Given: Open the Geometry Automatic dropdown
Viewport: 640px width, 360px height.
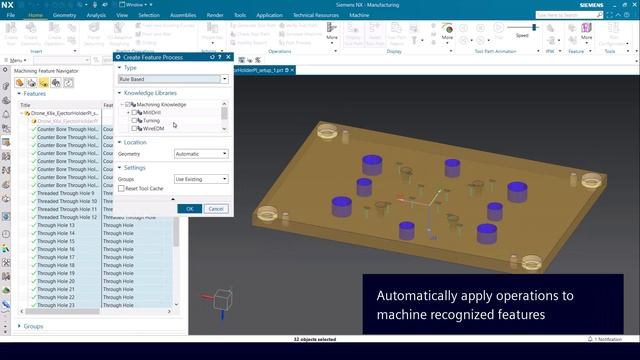Looking at the screenshot, I should (x=201, y=153).
